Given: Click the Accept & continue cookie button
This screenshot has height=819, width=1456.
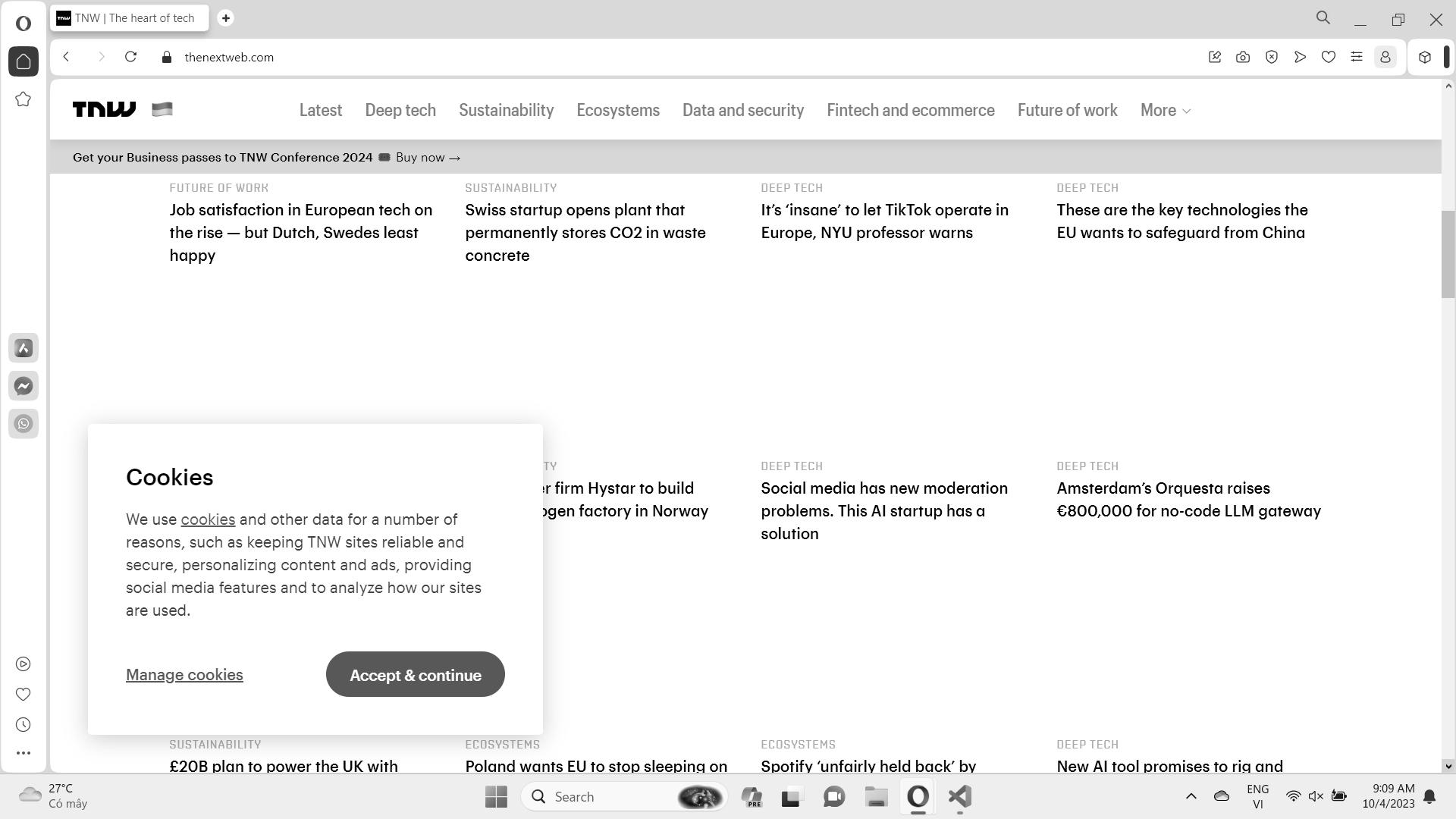Looking at the screenshot, I should click(416, 675).
